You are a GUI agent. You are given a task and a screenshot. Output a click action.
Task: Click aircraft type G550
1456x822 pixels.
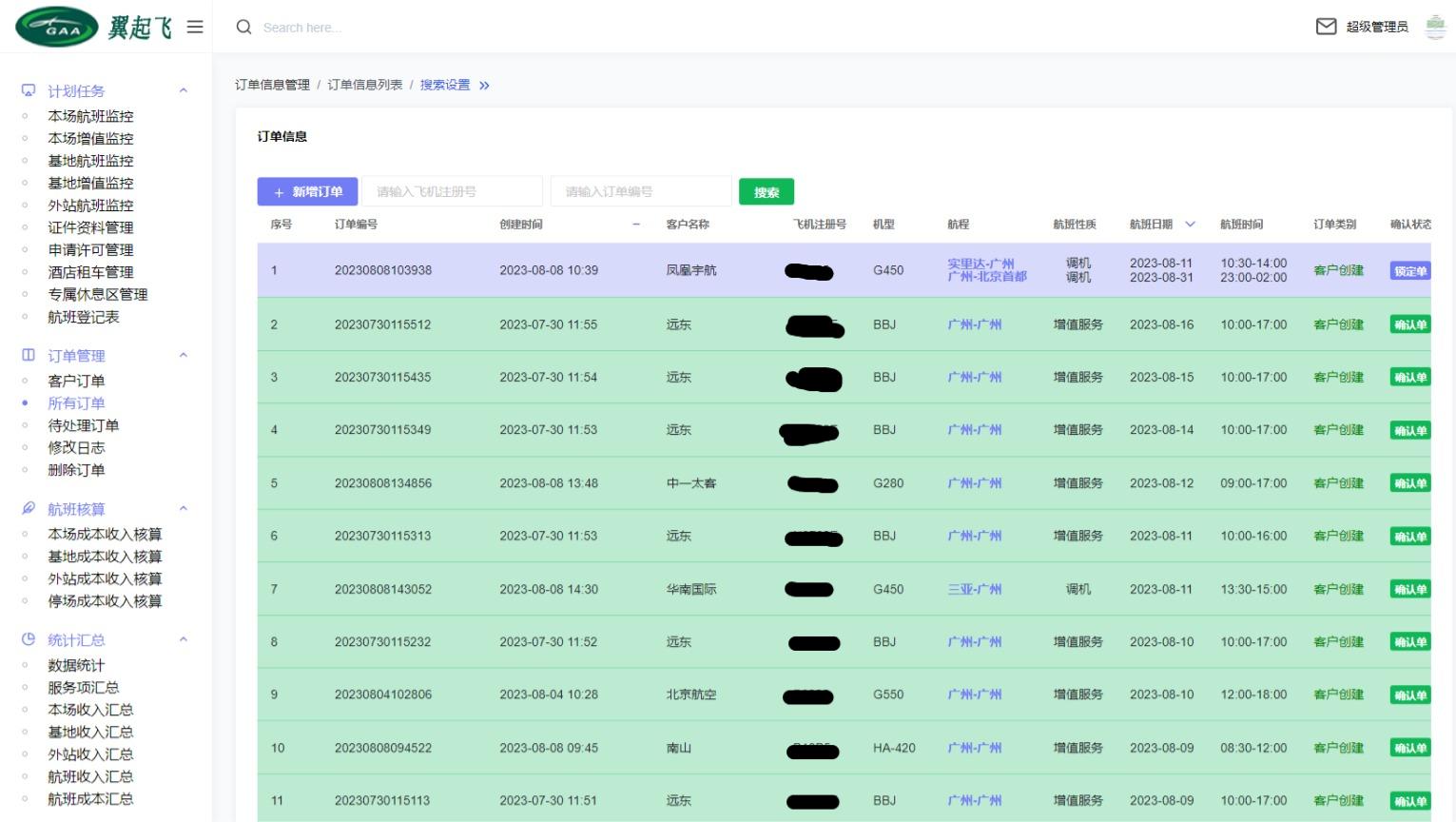click(x=888, y=695)
